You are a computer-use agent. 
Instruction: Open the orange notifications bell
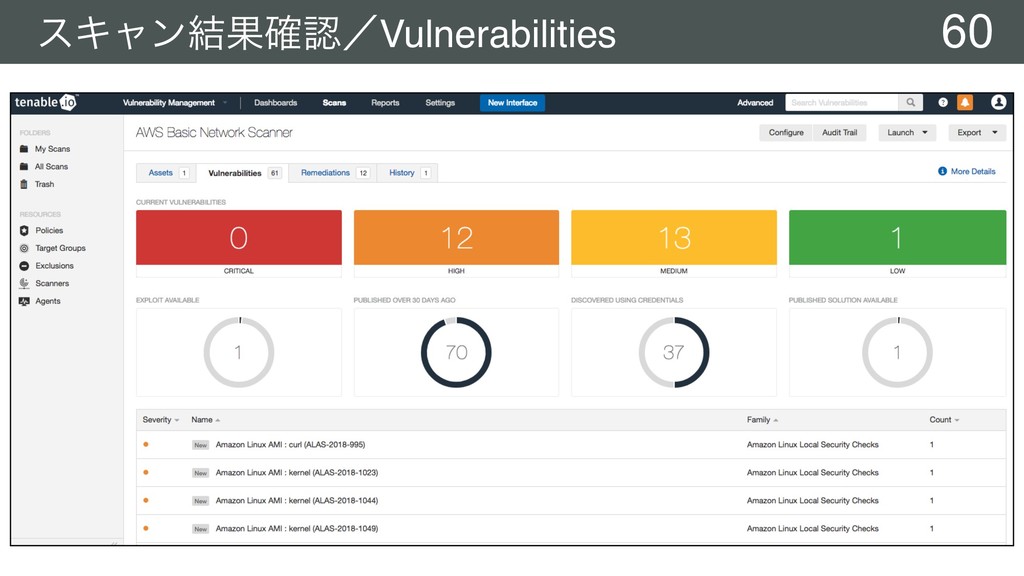(965, 103)
